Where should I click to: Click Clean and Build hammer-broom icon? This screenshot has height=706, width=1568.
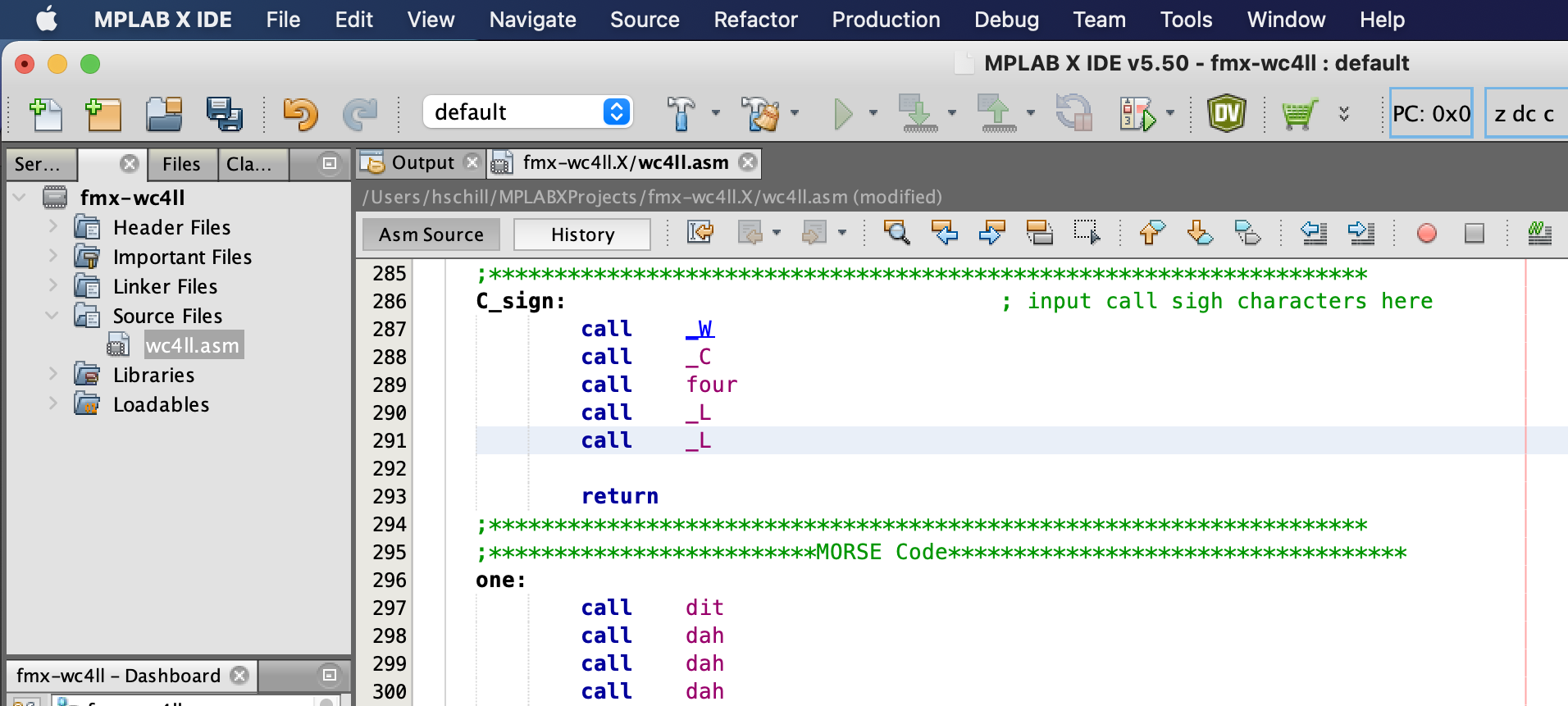[x=760, y=114]
